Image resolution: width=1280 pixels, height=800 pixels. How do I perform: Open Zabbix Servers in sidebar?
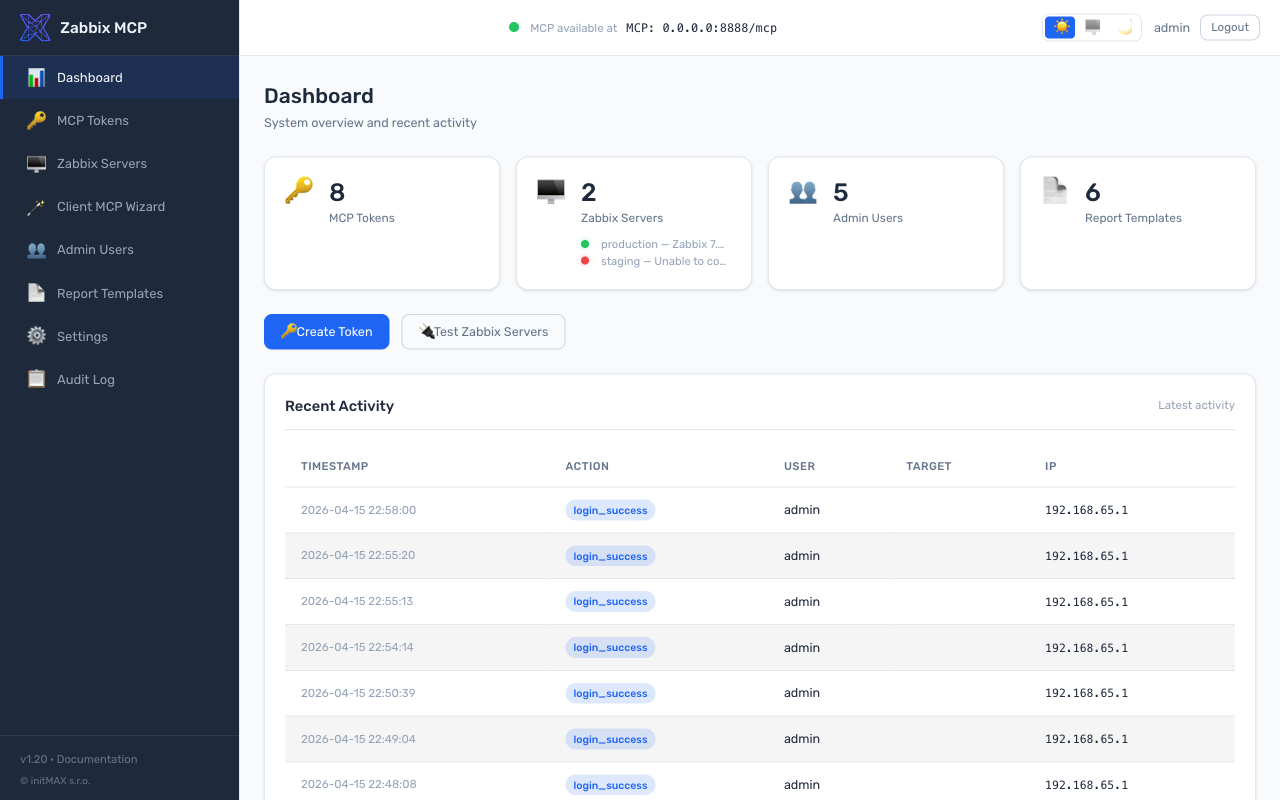[120, 164]
